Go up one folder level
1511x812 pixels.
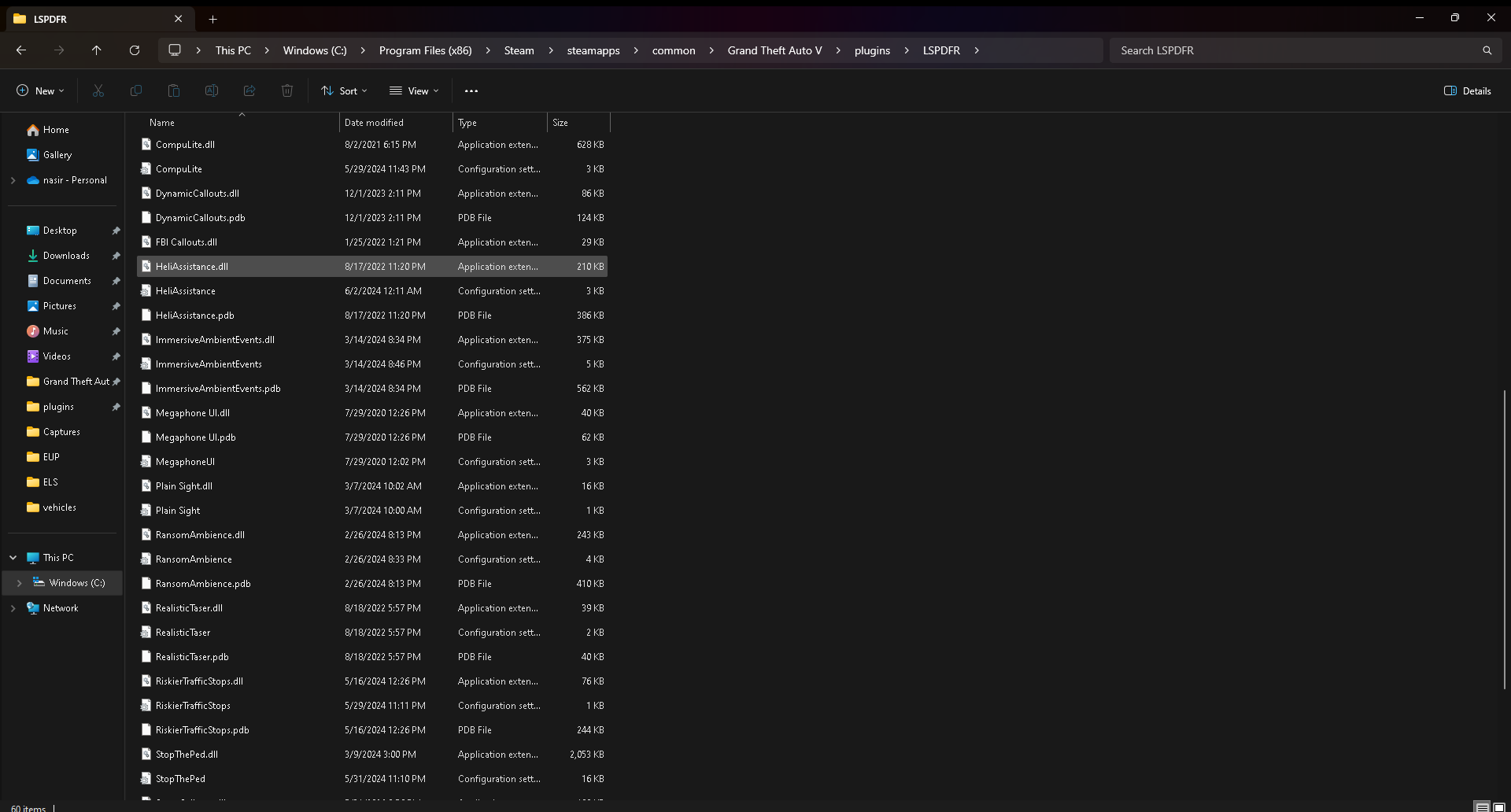[x=97, y=50]
